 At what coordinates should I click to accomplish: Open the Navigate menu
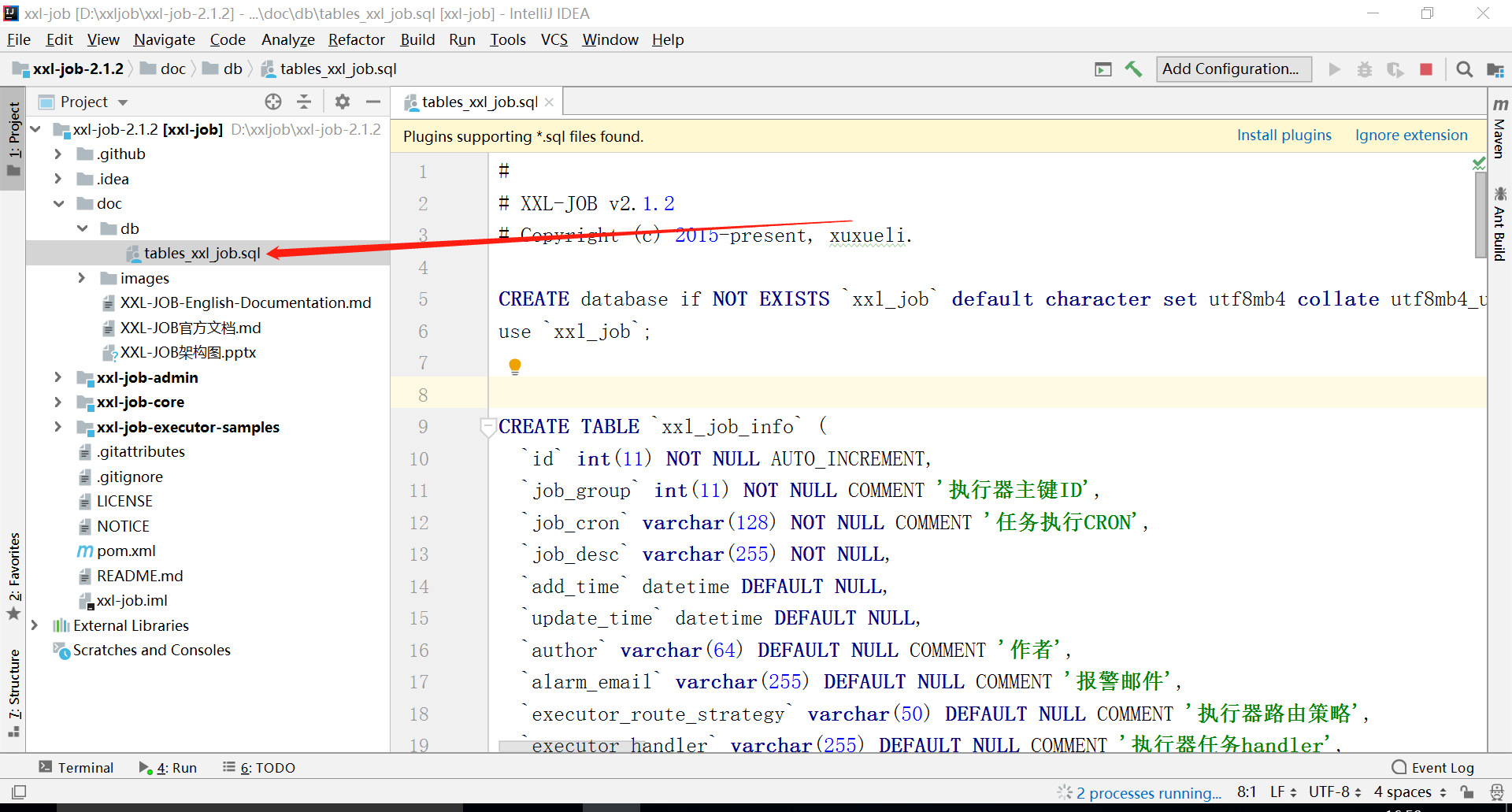[x=165, y=39]
